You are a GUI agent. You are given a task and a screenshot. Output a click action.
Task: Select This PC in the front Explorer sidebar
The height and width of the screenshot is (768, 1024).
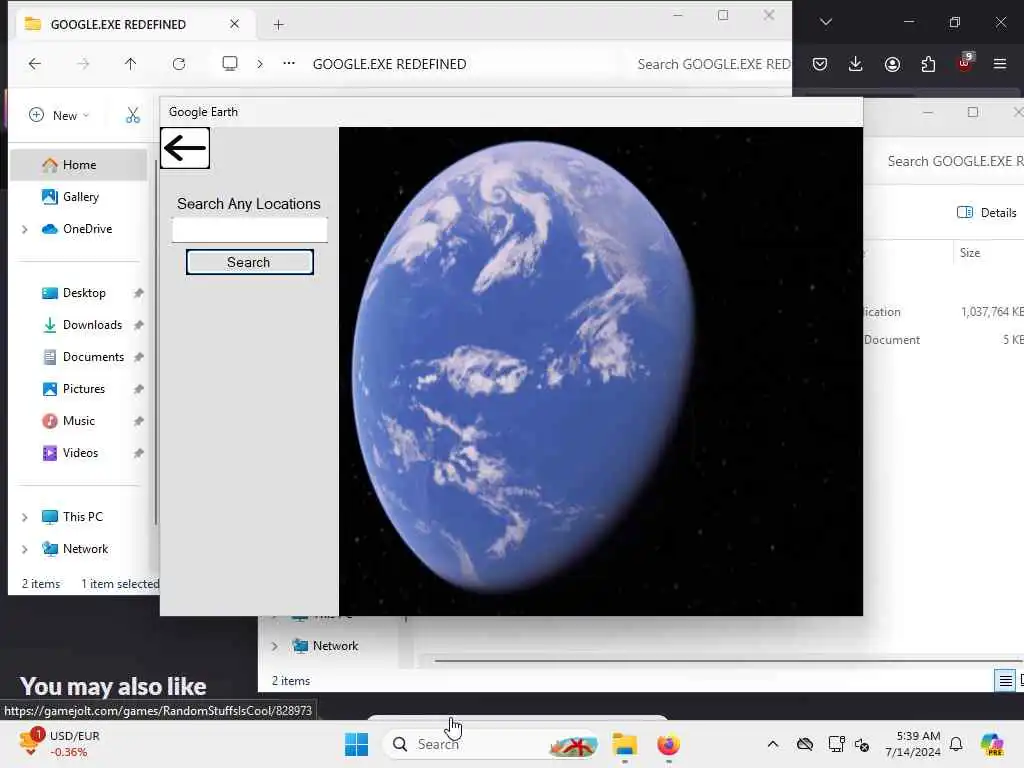[82, 517]
